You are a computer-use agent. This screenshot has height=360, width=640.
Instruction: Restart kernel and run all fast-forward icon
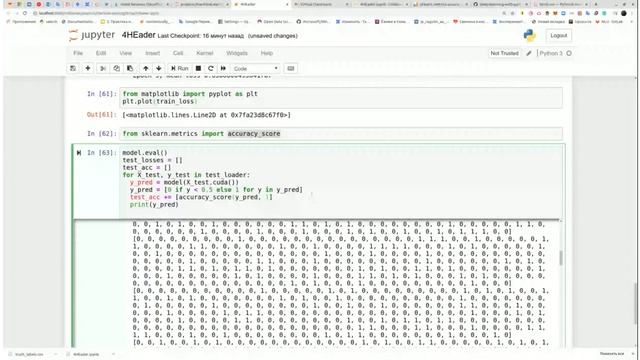(x=223, y=69)
